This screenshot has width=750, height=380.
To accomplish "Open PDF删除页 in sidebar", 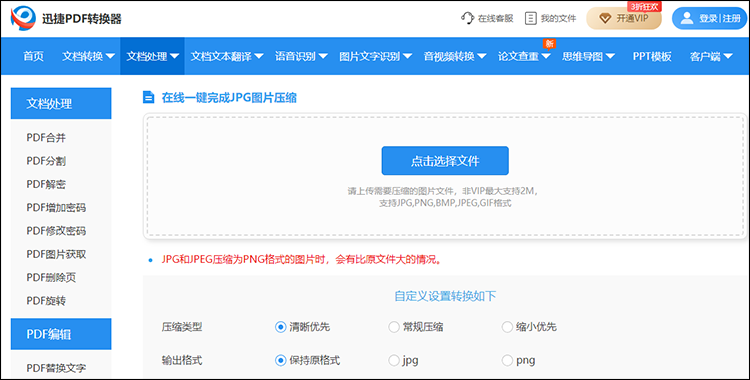I will (51, 278).
